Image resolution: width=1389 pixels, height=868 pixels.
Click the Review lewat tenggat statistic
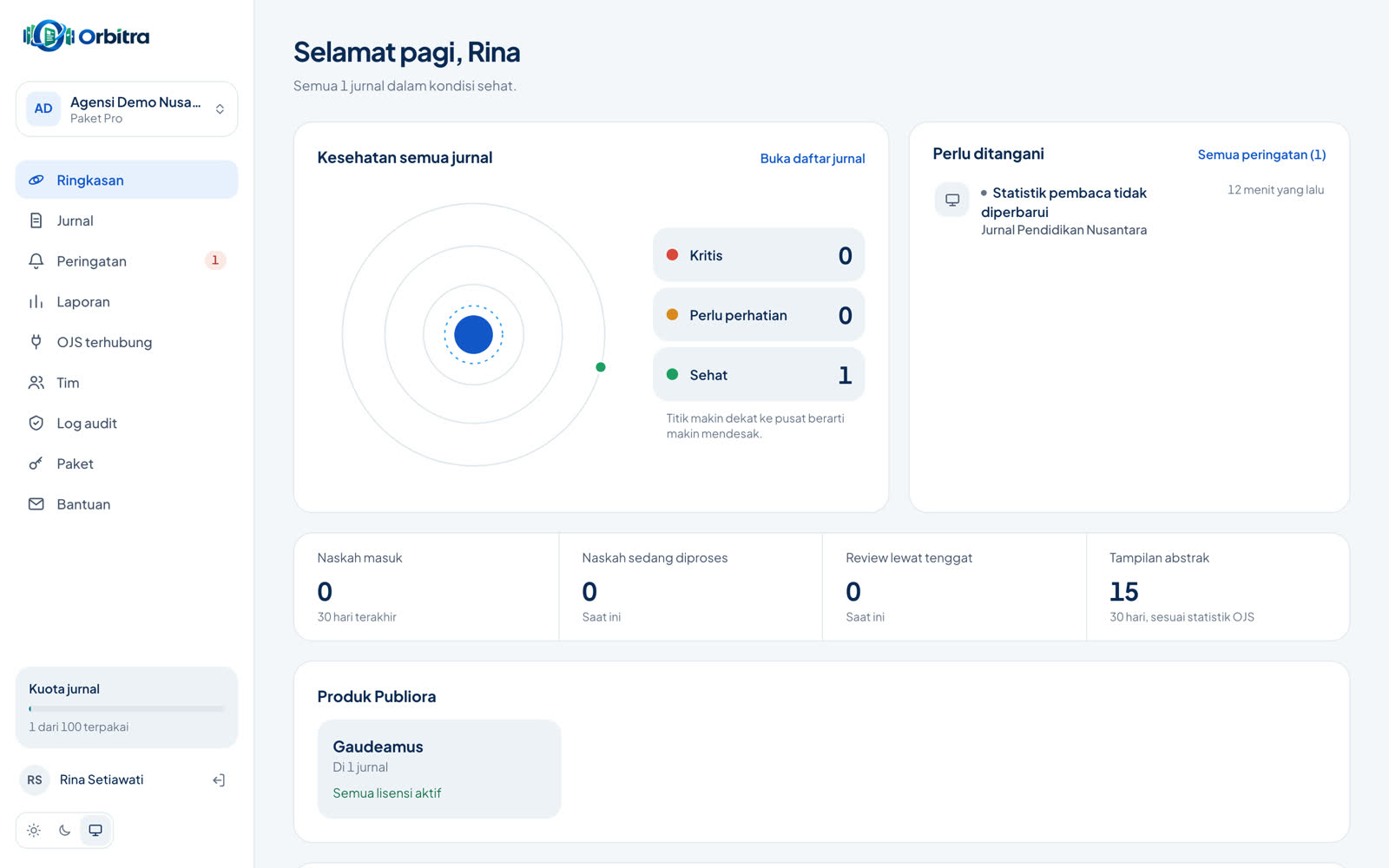[x=954, y=588]
